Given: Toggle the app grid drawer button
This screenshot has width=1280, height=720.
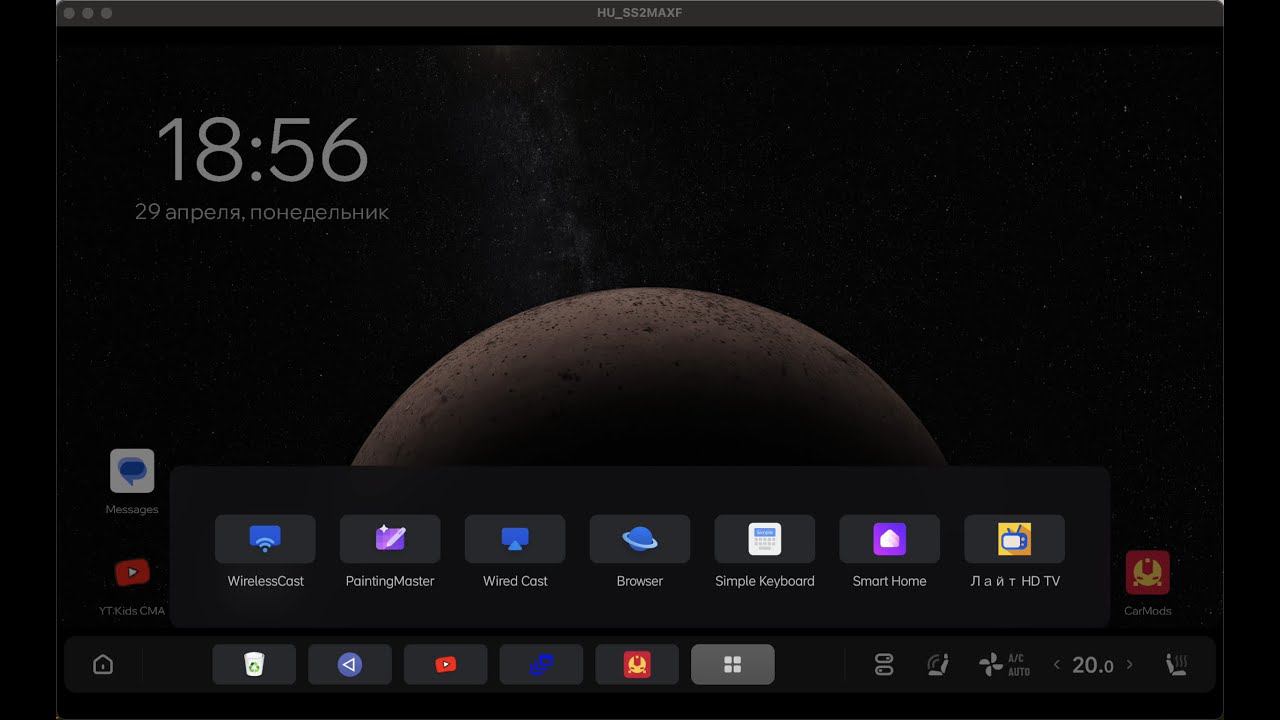Looking at the screenshot, I should click(x=733, y=665).
